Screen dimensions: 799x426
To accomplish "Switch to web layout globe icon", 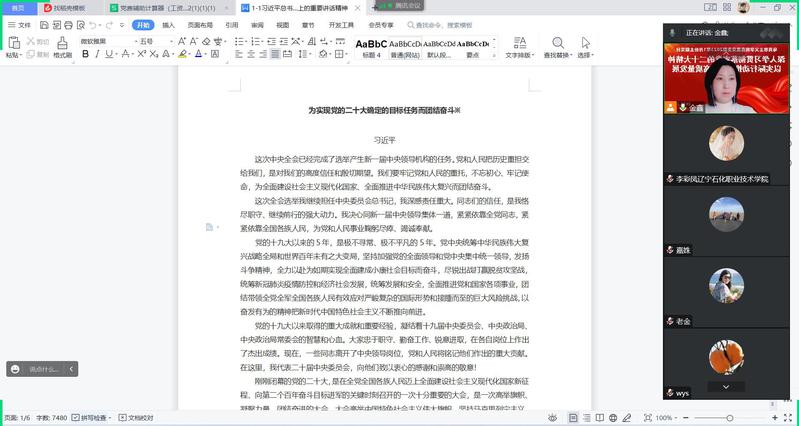I will tap(613, 418).
